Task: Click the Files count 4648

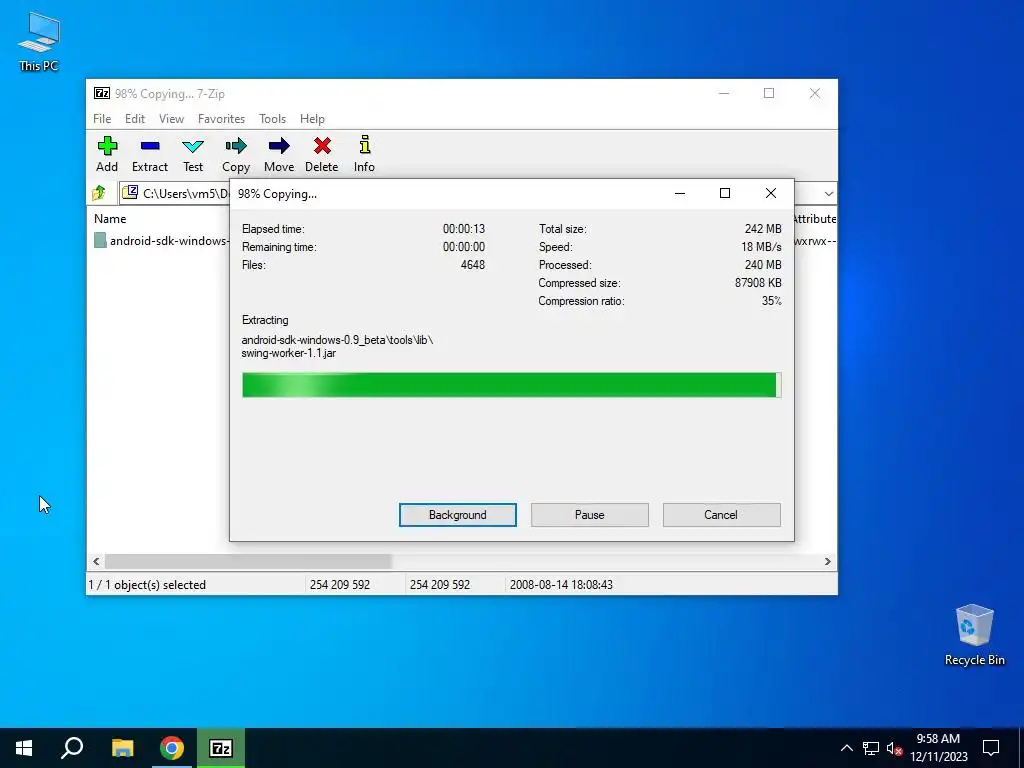Action: [x=473, y=265]
